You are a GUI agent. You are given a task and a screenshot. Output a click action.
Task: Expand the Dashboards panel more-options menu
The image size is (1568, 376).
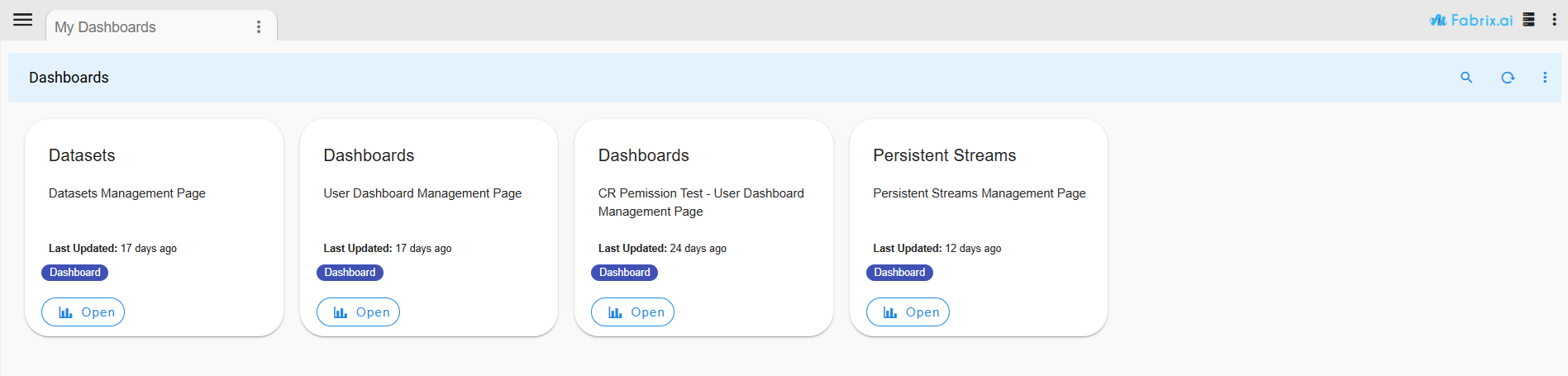[1545, 78]
